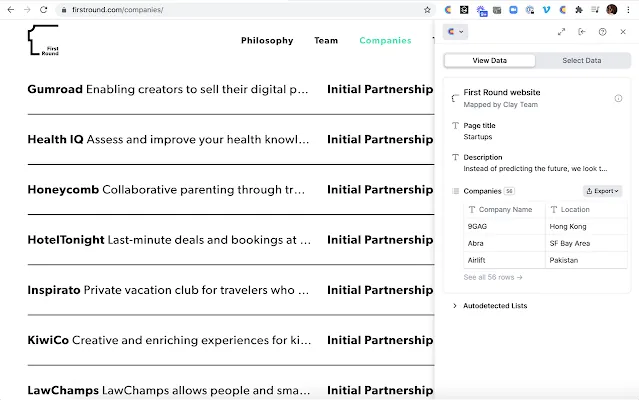Select the SF Bay Area cell
The width and height of the screenshot is (640, 400).
click(586, 243)
